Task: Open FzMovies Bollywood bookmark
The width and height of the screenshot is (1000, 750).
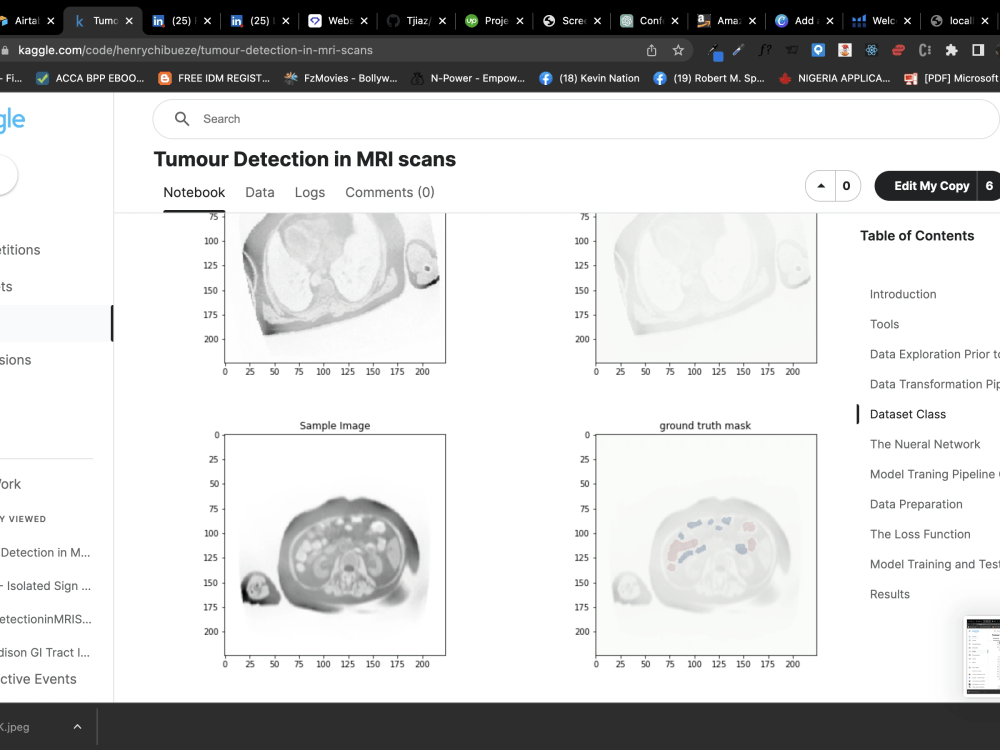Action: pyautogui.click(x=341, y=78)
